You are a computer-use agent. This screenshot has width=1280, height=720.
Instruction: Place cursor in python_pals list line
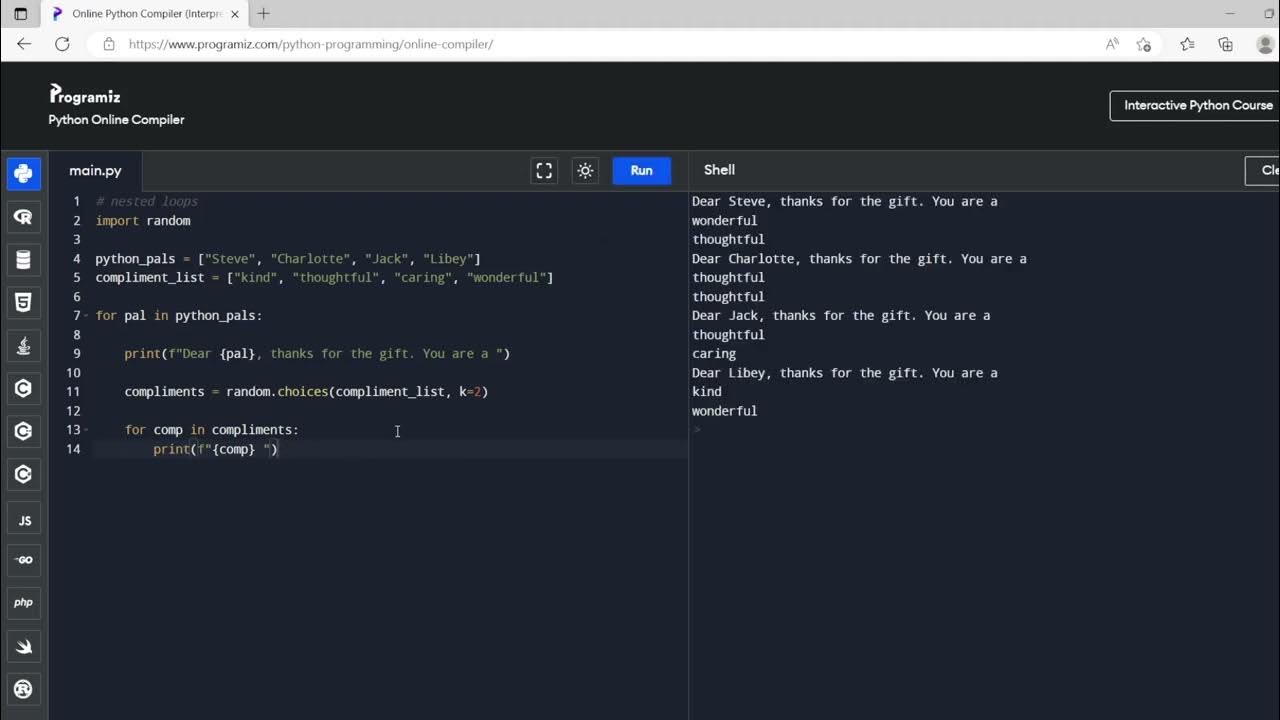pos(288,259)
